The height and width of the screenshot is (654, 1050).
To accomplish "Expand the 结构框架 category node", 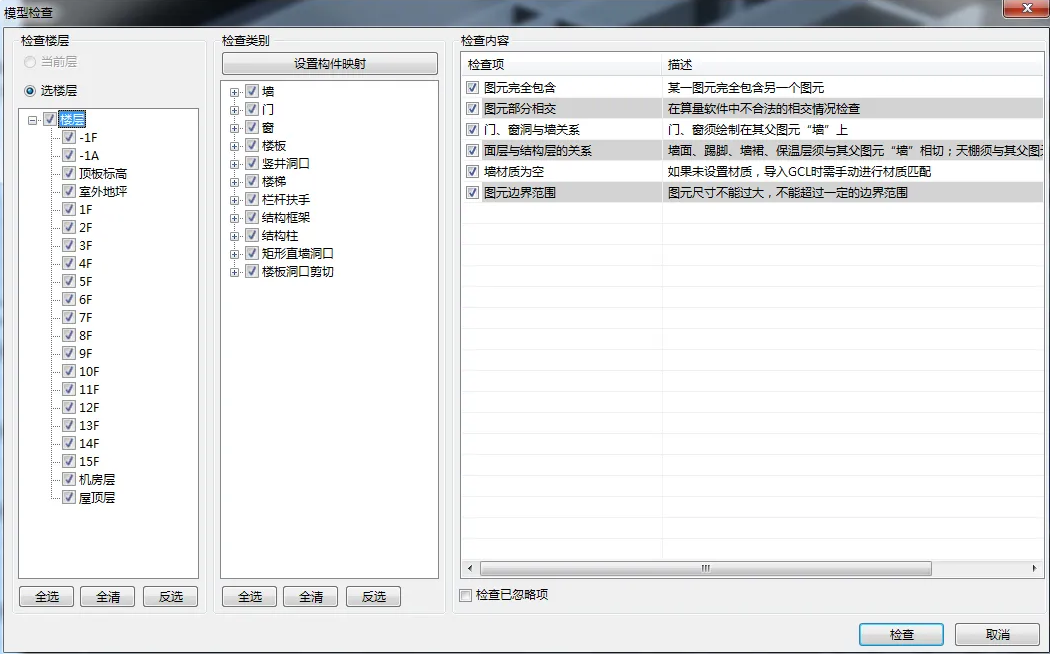I will click(234, 218).
